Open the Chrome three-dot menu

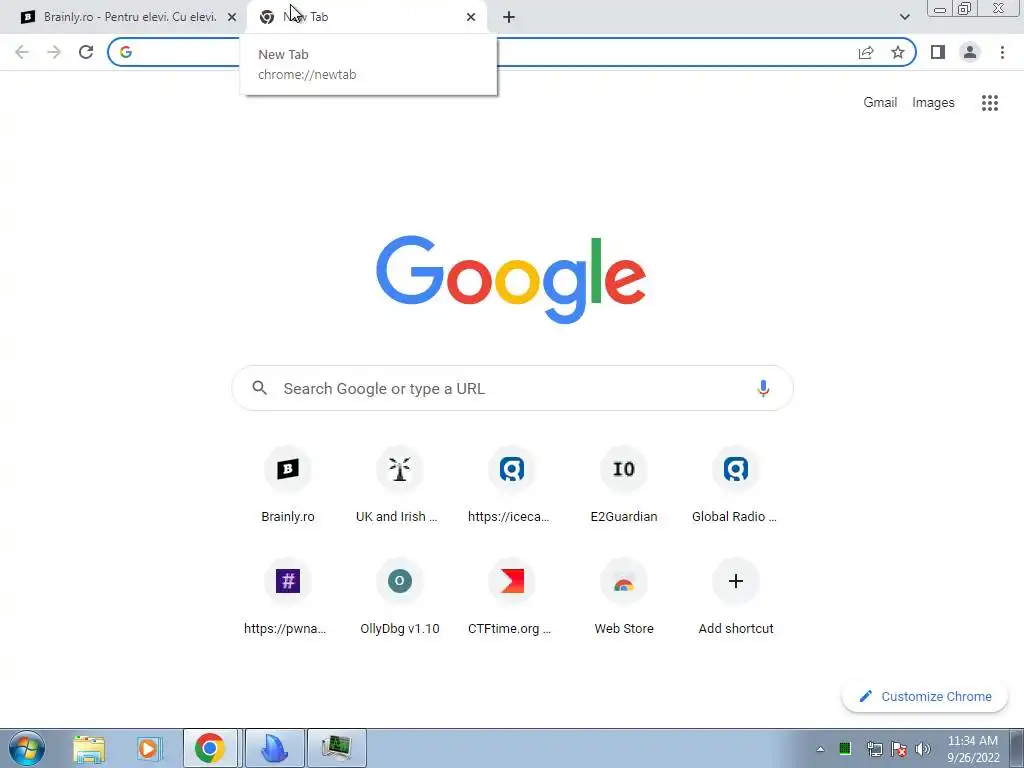1002,52
